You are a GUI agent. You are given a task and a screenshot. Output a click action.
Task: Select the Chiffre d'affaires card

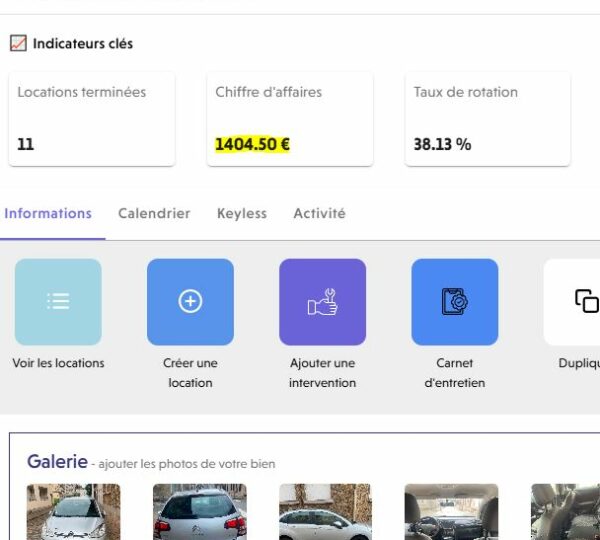click(290, 118)
